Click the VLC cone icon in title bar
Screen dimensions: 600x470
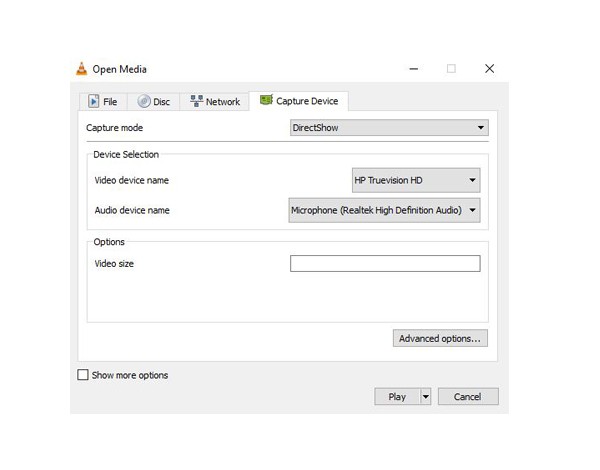click(81, 69)
